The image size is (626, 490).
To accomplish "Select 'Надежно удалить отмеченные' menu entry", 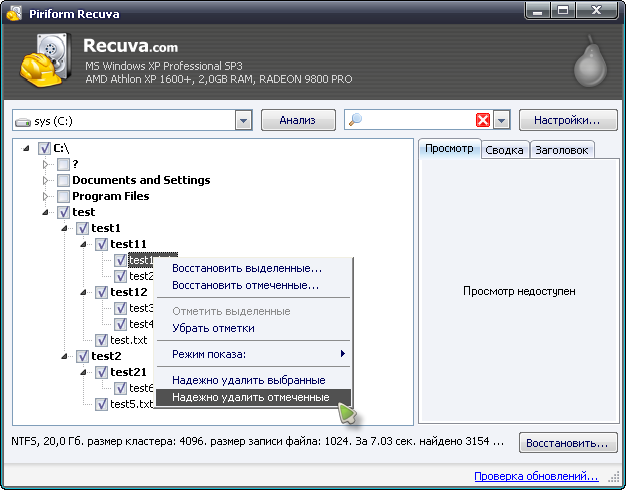I will click(254, 397).
